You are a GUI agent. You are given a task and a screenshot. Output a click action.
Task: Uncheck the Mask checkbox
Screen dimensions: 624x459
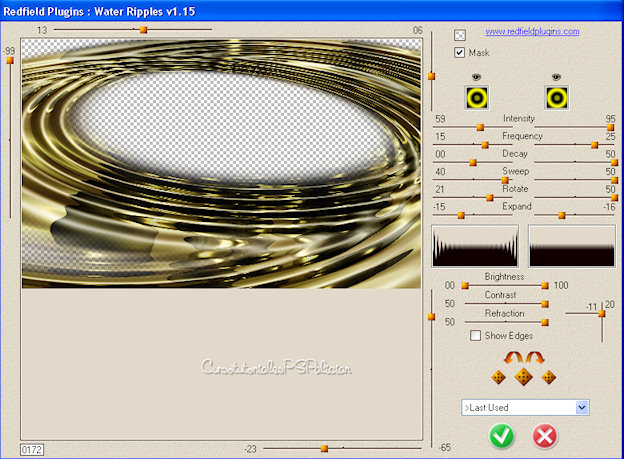460,52
